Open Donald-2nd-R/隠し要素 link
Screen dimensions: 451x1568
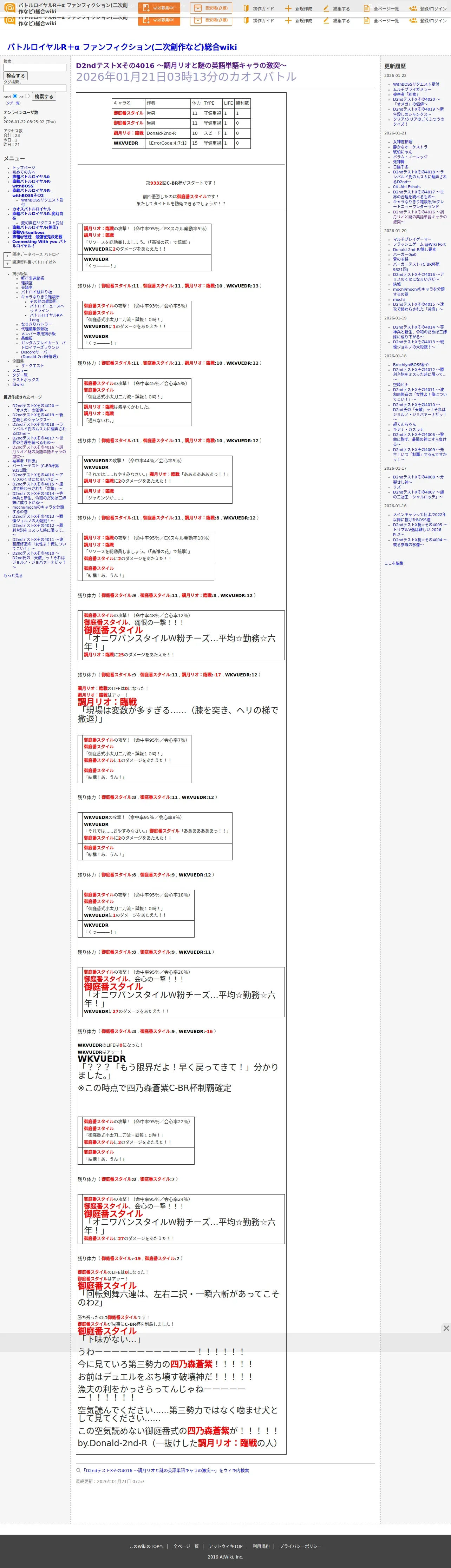coord(414,250)
